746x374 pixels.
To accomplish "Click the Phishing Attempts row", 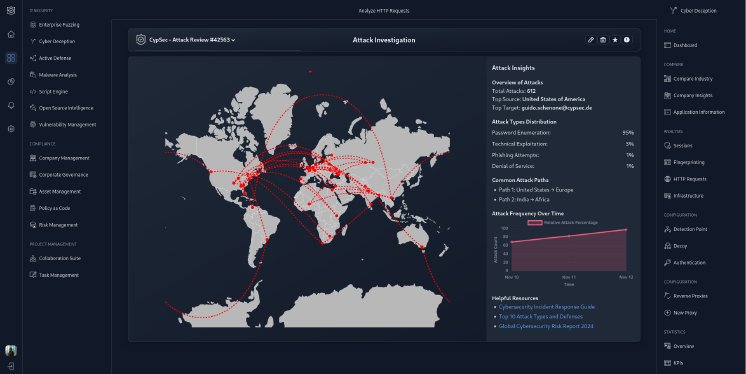I will coord(563,155).
